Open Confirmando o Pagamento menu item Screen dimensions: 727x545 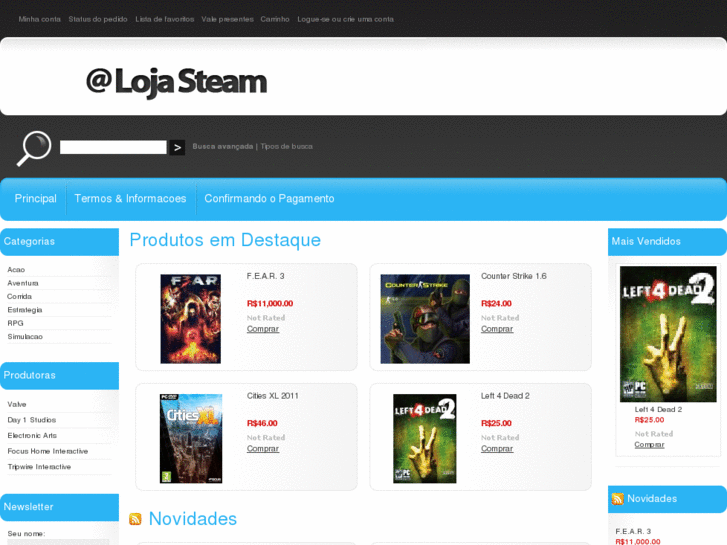click(269, 199)
